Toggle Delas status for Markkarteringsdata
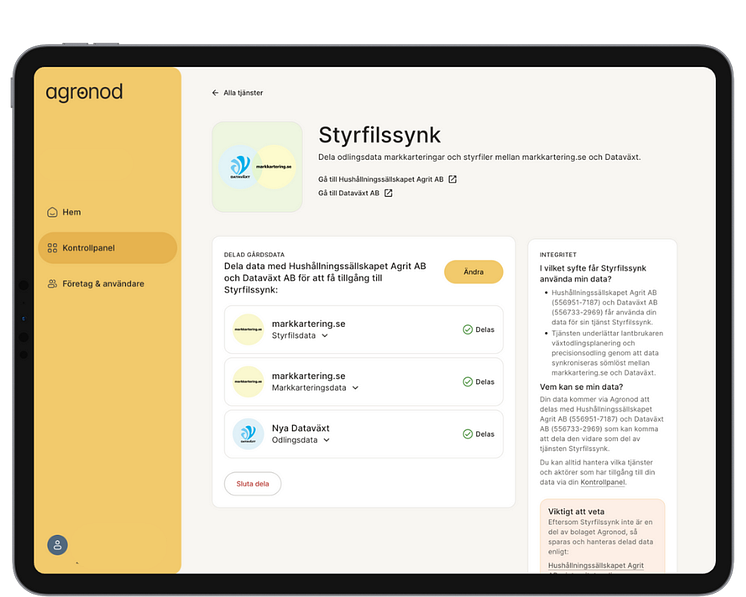 (x=478, y=382)
